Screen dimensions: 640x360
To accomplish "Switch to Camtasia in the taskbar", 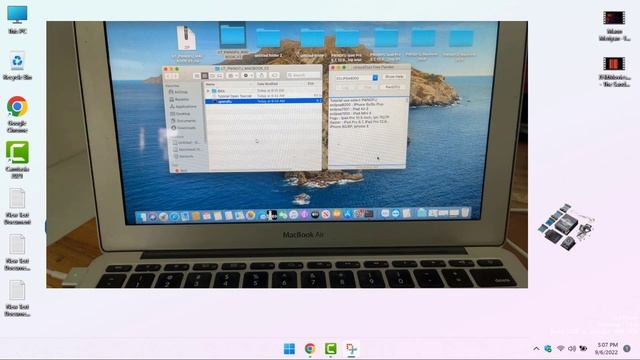I will tap(331, 349).
